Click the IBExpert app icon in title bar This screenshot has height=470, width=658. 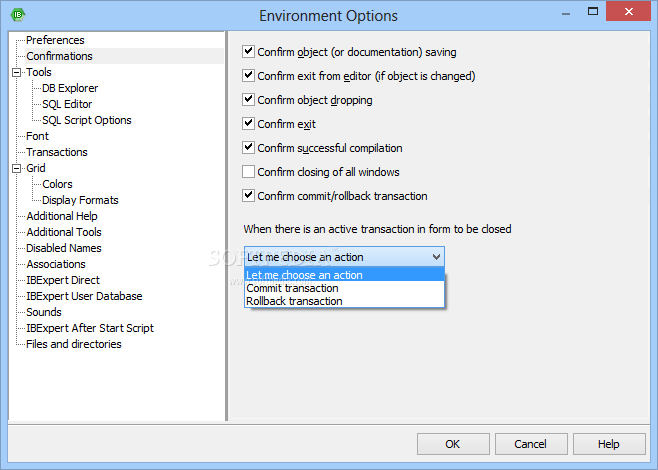point(18,15)
